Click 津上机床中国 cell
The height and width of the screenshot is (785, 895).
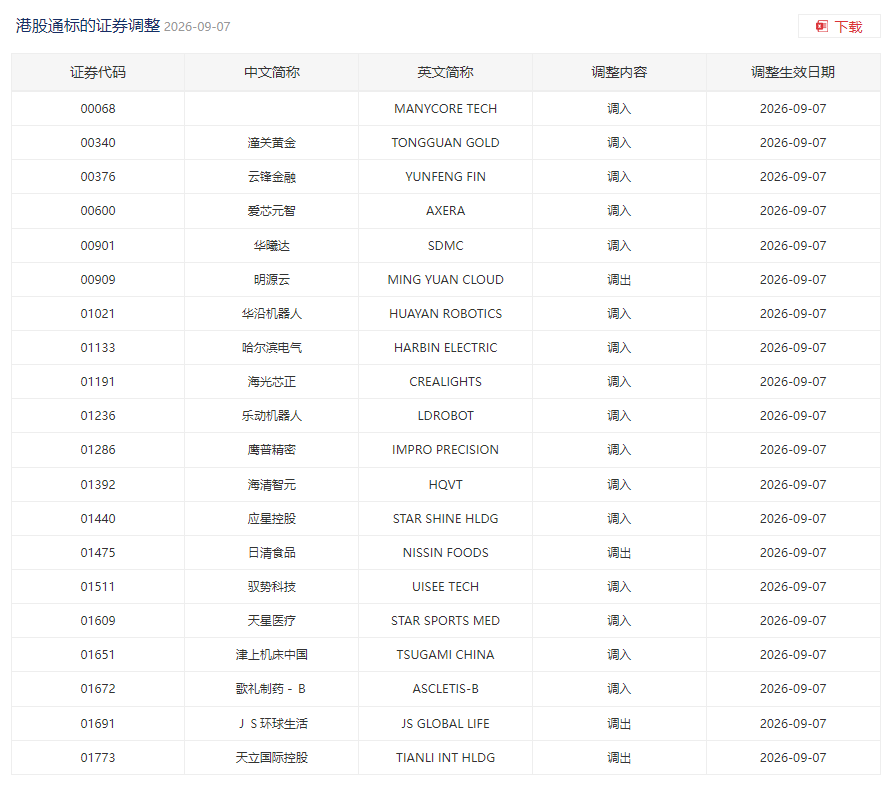click(x=272, y=655)
